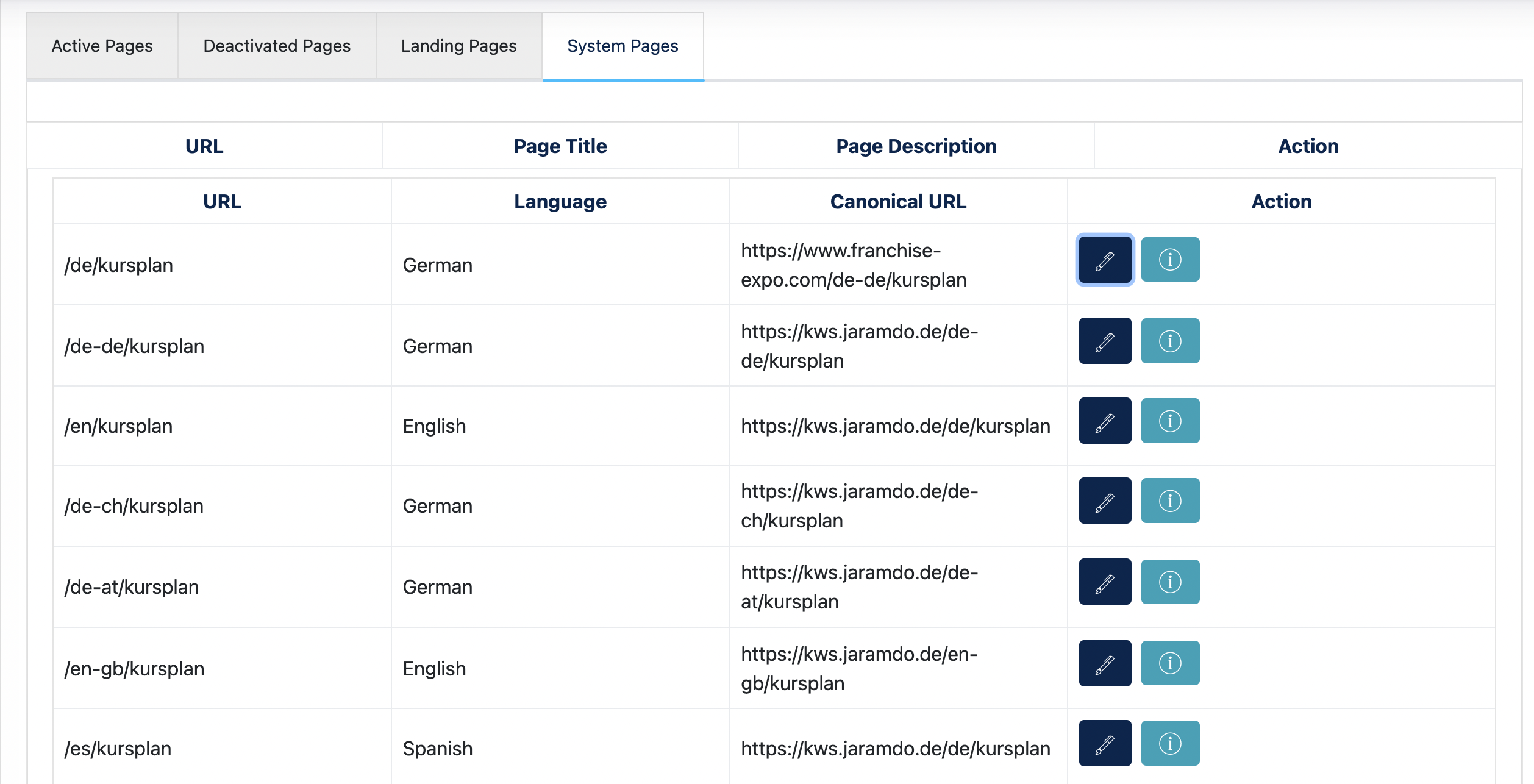Edit the /de/kursplan row with the pencil icon
The image size is (1534, 784).
point(1105,260)
